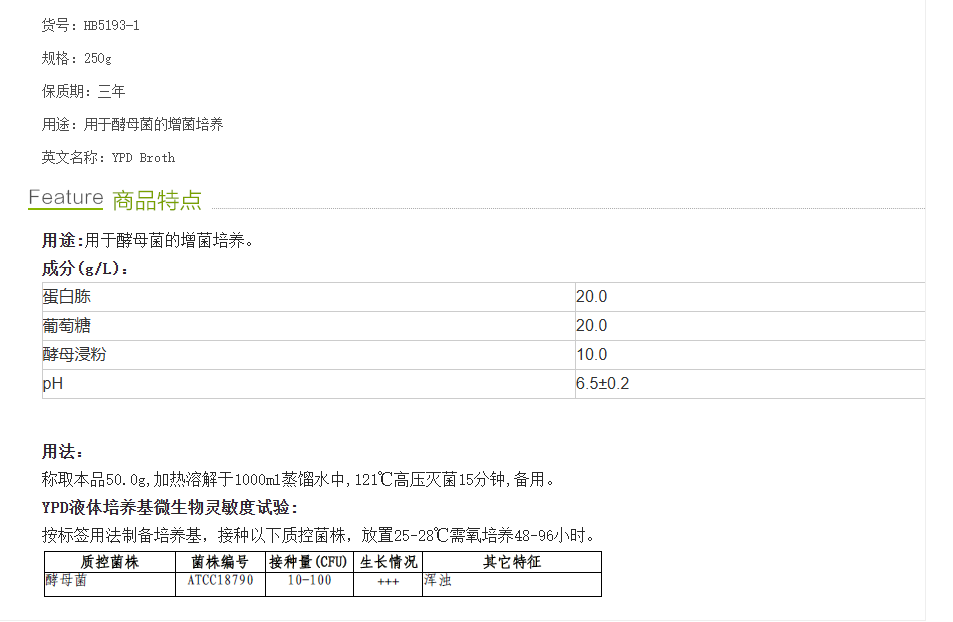Viewport: 953px width, 622px height.
Task: Click the English name YPD Broth
Action: [143, 158]
